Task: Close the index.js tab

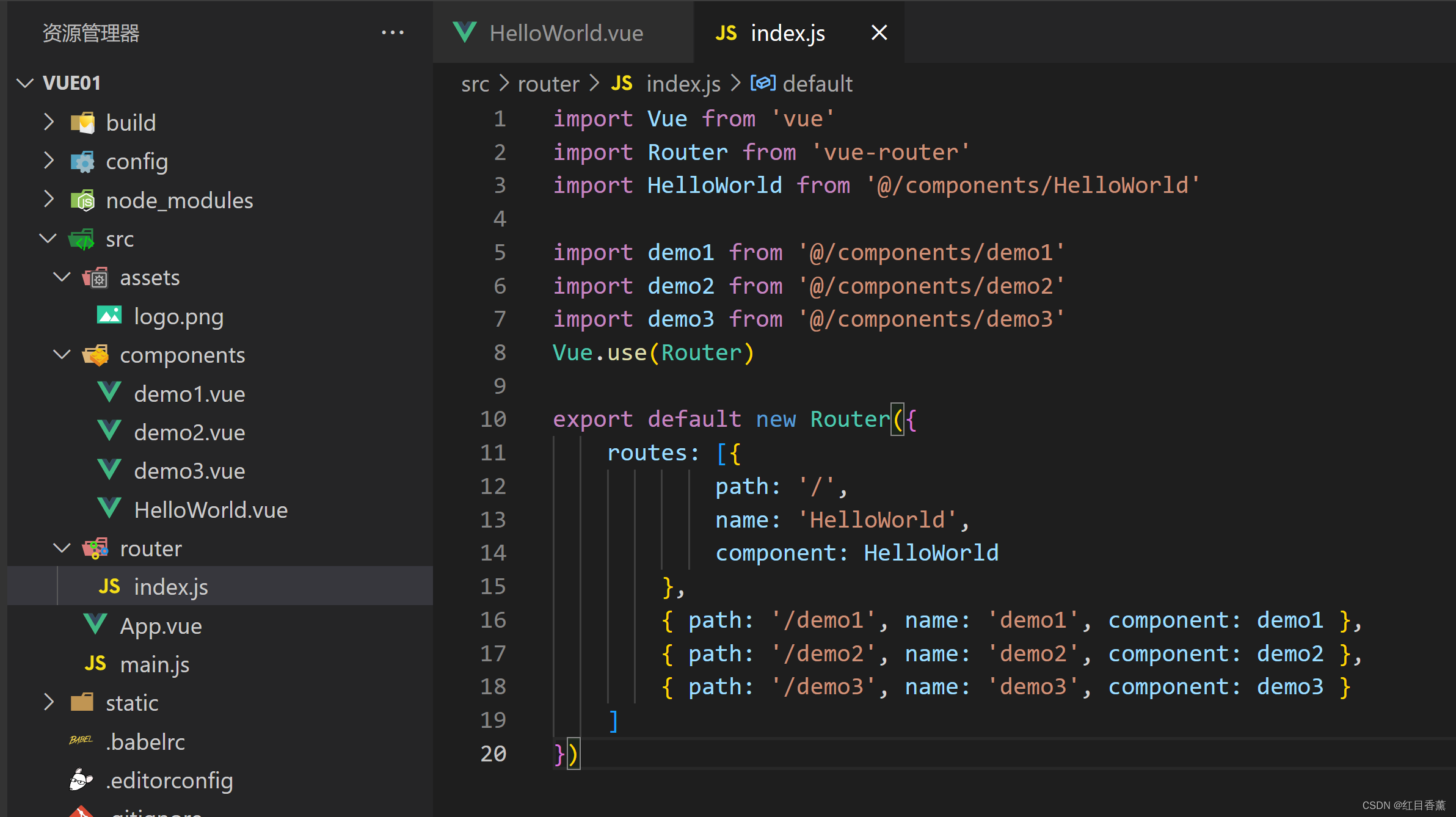Action: 879,33
